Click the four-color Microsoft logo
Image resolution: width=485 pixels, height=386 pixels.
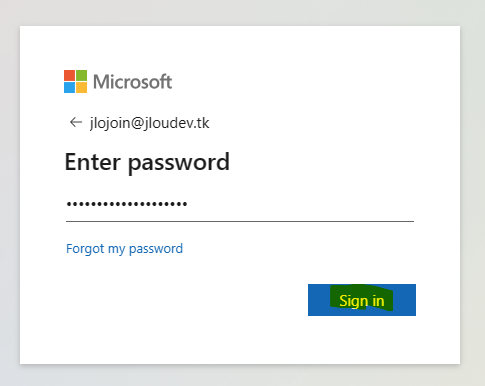[75, 81]
